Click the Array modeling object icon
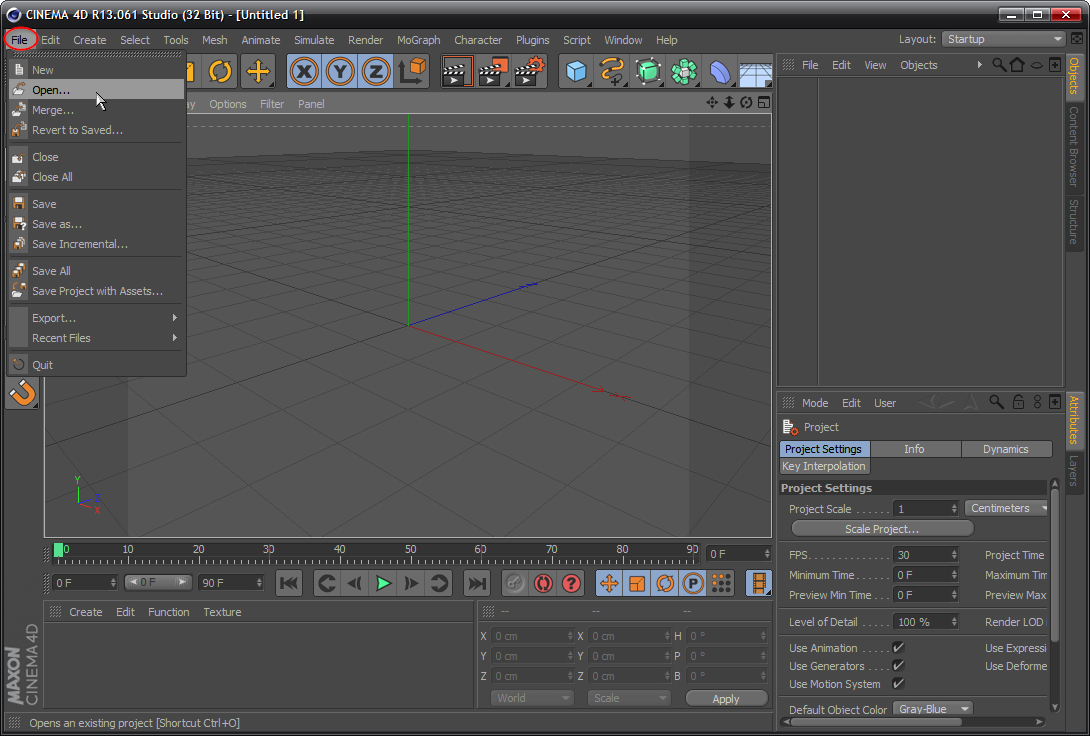The height and width of the screenshot is (736, 1090). pos(684,72)
